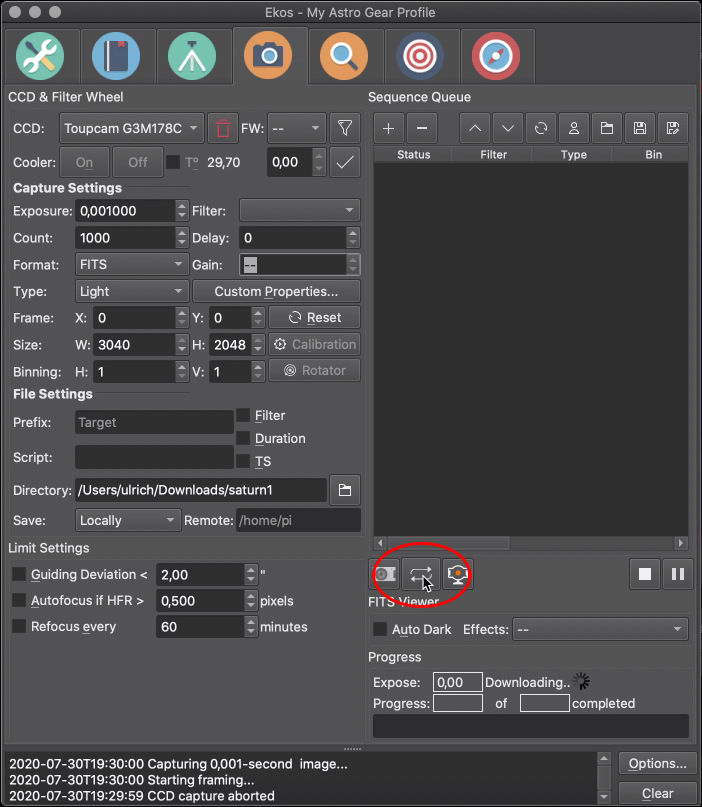Switch to the CCD camera tab
This screenshot has width=702, height=807.
pos(268,56)
